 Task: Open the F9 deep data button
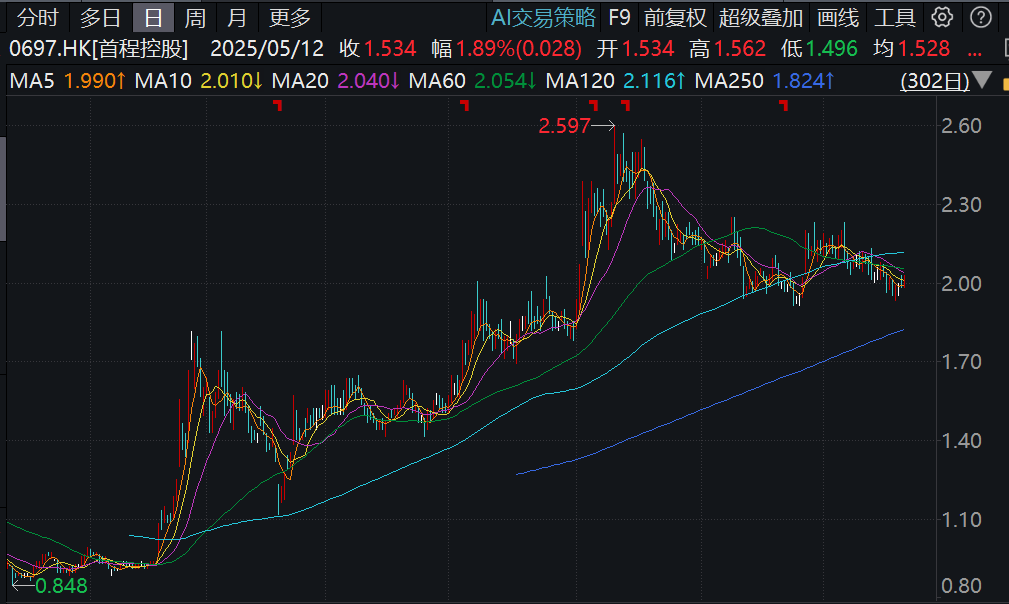pyautogui.click(x=619, y=17)
